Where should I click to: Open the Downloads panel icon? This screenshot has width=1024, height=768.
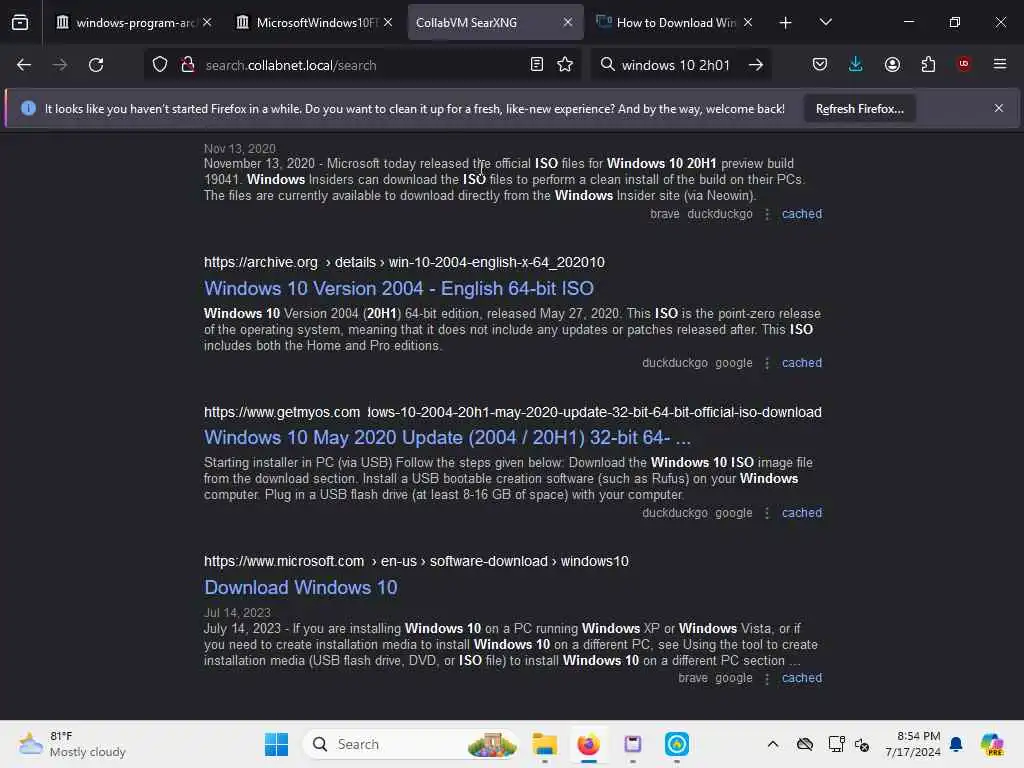(x=856, y=65)
